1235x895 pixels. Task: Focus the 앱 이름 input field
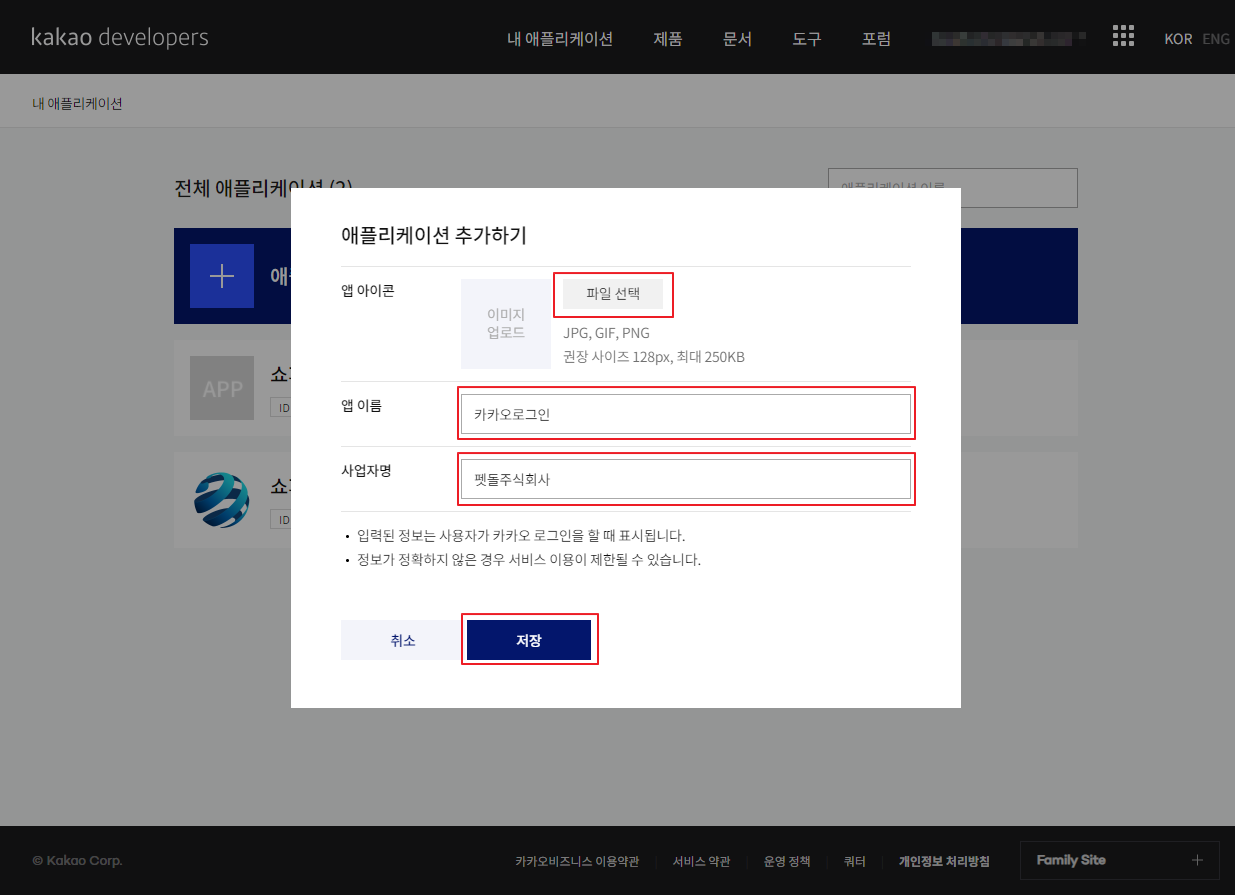(686, 414)
